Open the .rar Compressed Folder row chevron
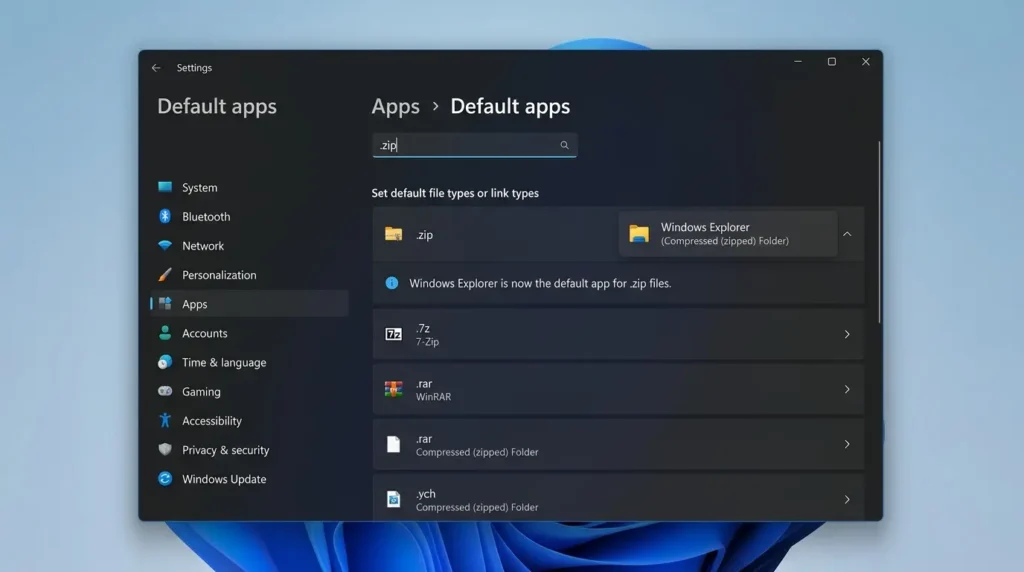This screenshot has height=572, width=1024. 847,444
